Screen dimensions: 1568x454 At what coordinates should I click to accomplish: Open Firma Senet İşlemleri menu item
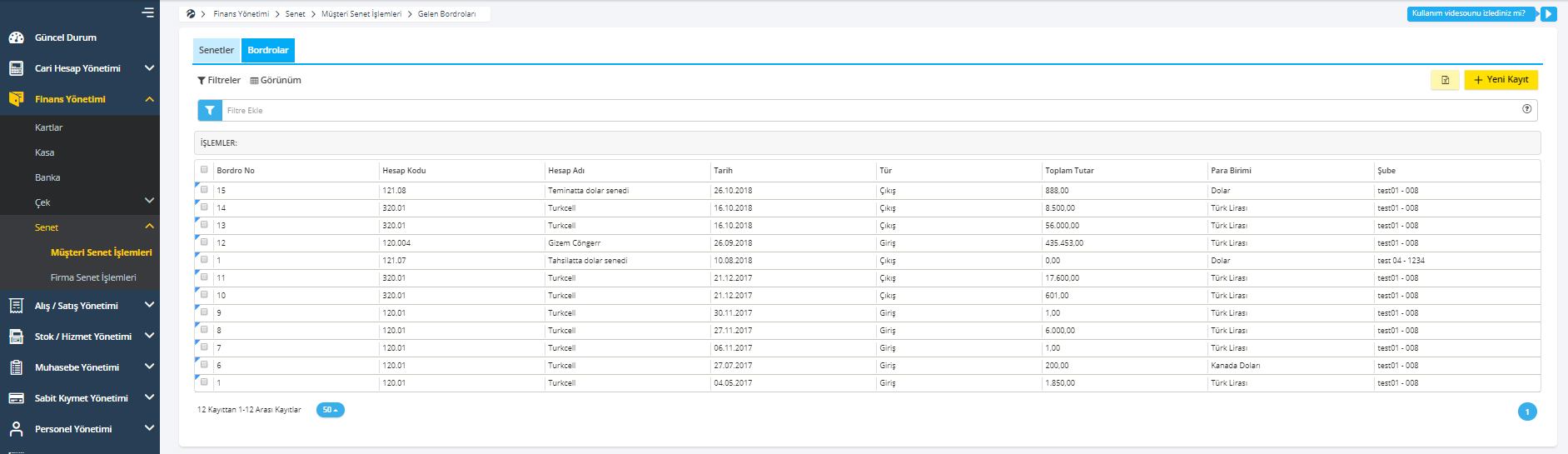coord(93,277)
